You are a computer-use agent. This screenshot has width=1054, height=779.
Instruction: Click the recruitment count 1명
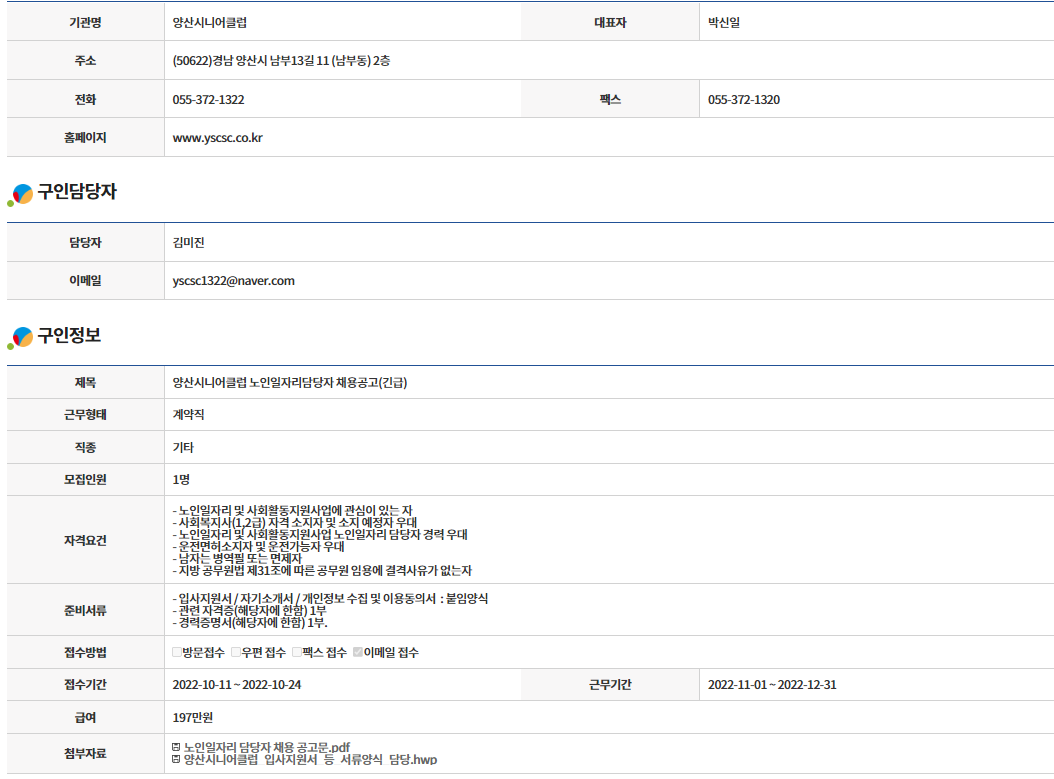click(x=181, y=479)
